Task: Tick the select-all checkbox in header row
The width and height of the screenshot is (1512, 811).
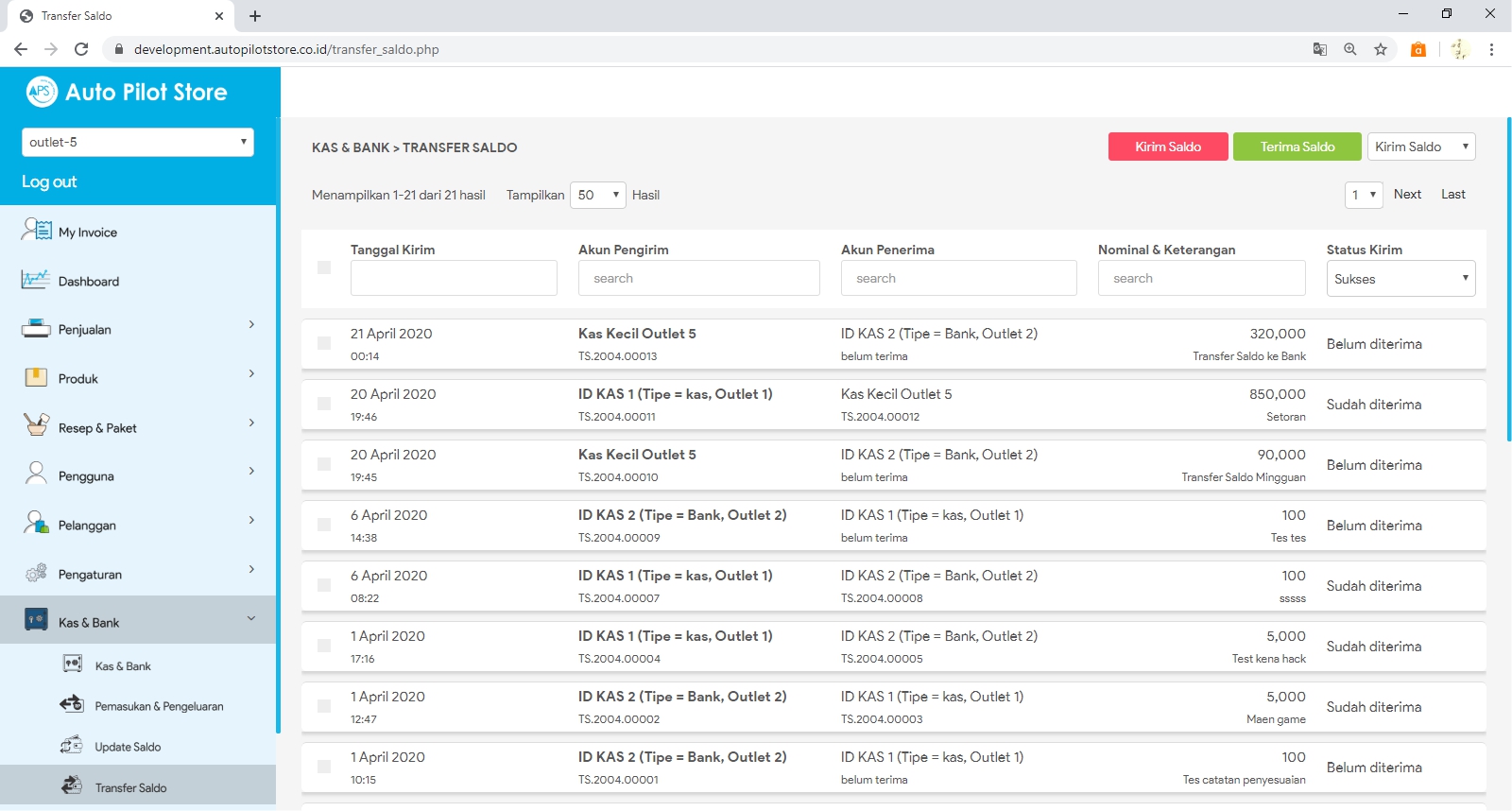Action: coord(324,267)
